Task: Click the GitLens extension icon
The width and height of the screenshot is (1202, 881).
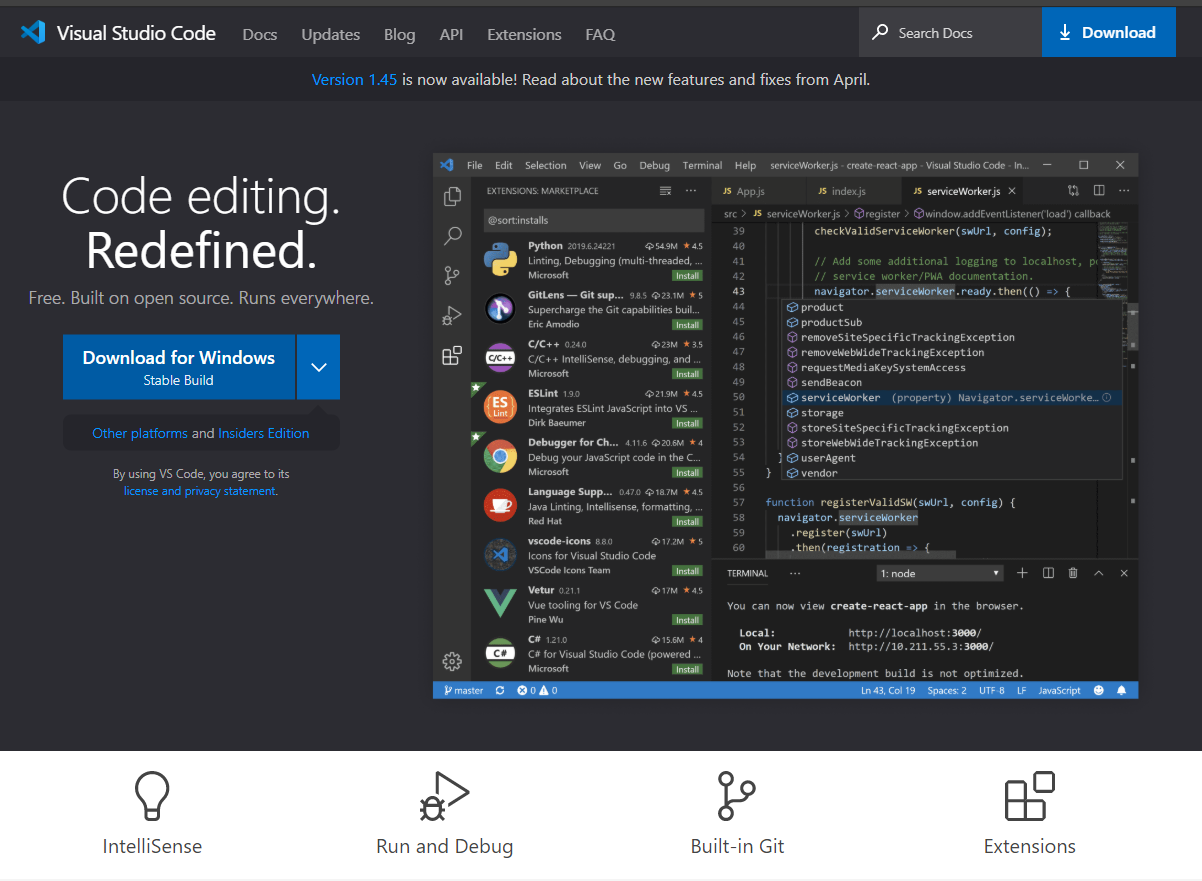Action: pos(500,309)
